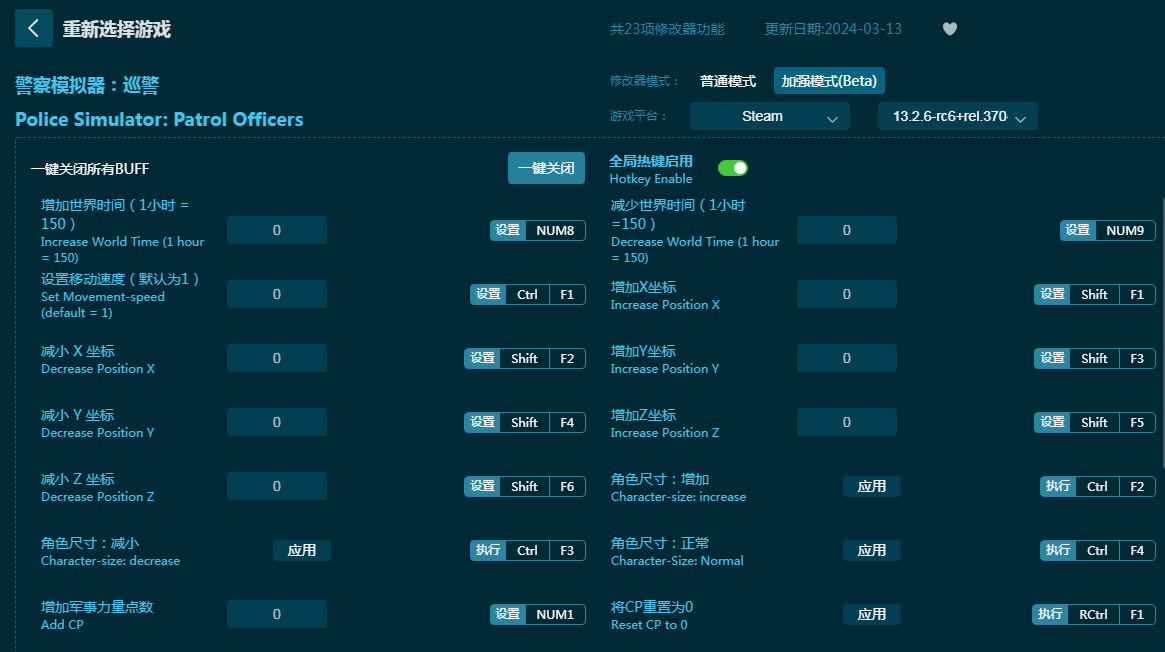Toggle the Hotkey Enable switch
The height and width of the screenshot is (652, 1165).
pos(733,169)
